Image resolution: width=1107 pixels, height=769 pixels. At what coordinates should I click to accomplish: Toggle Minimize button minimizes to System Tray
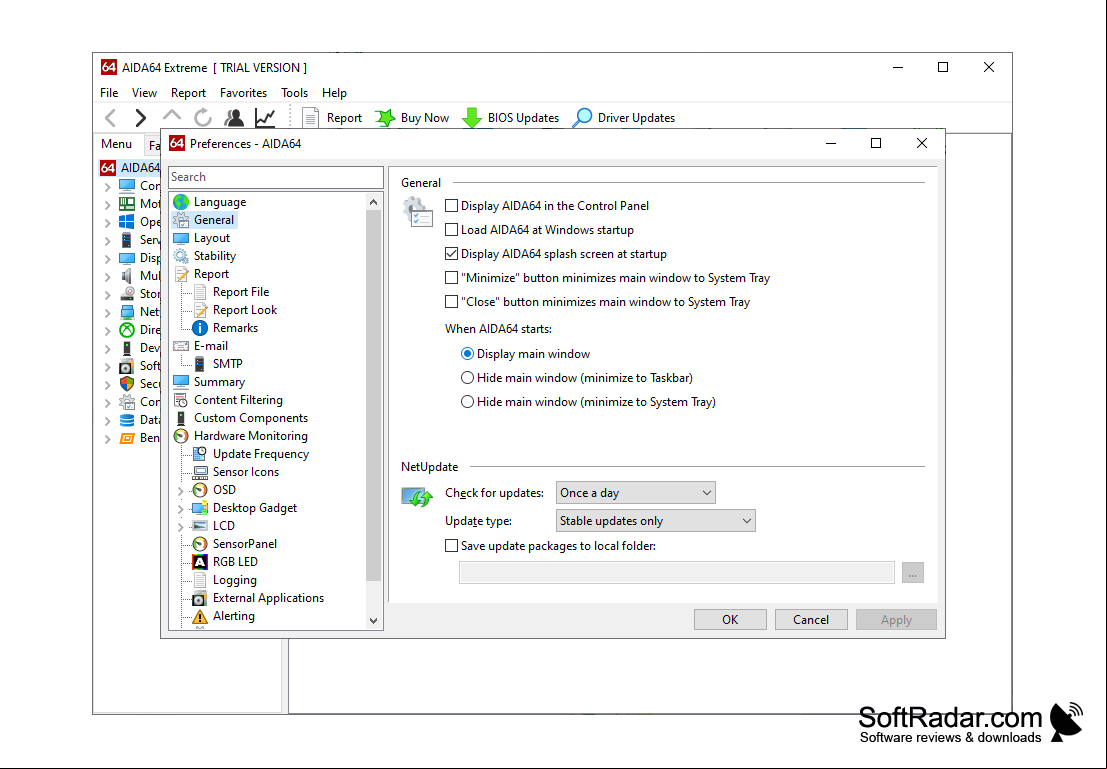tap(452, 278)
